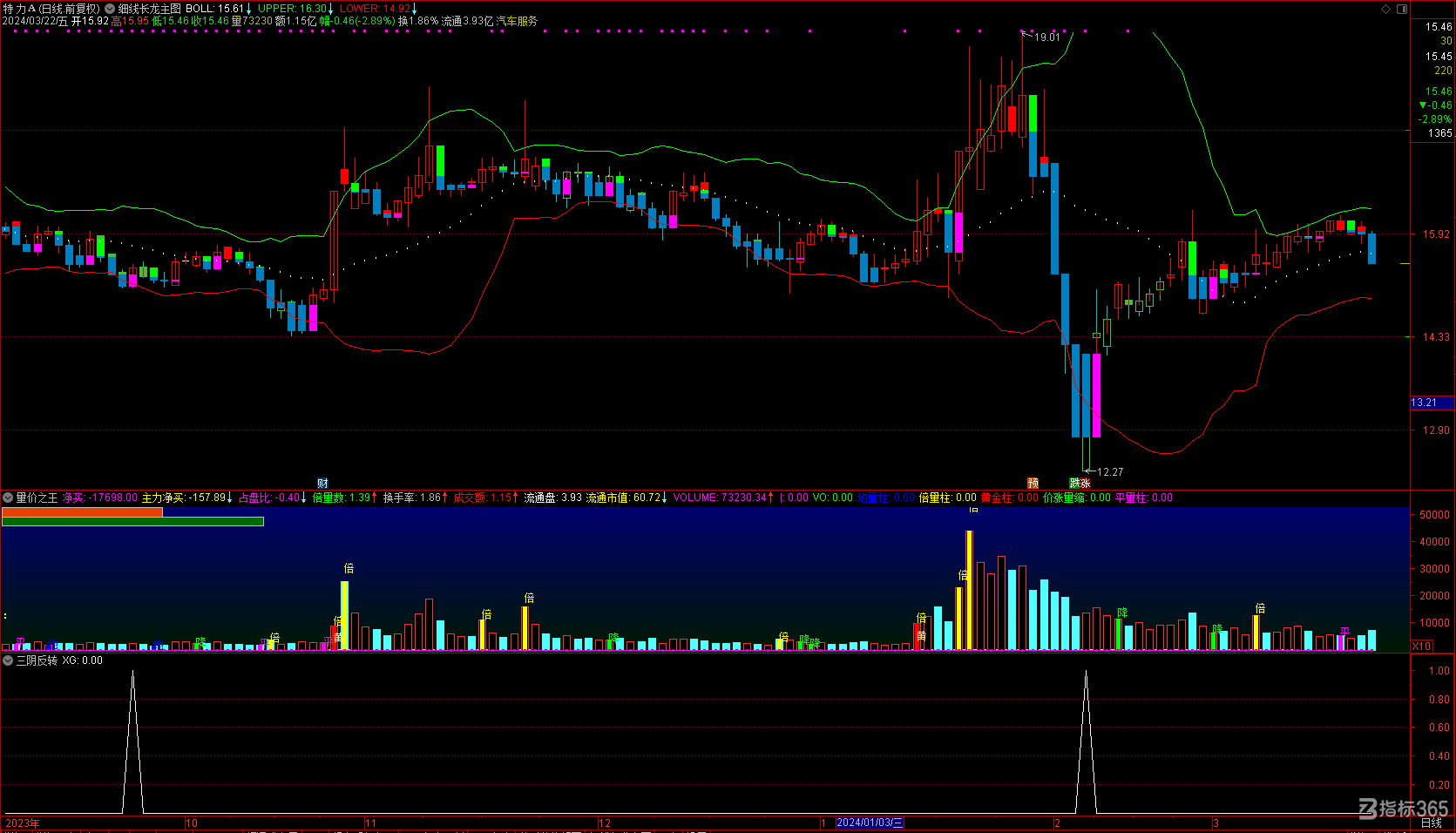Toggle the side panel icon at top right
1456x833 pixels.
(x=1402, y=9)
